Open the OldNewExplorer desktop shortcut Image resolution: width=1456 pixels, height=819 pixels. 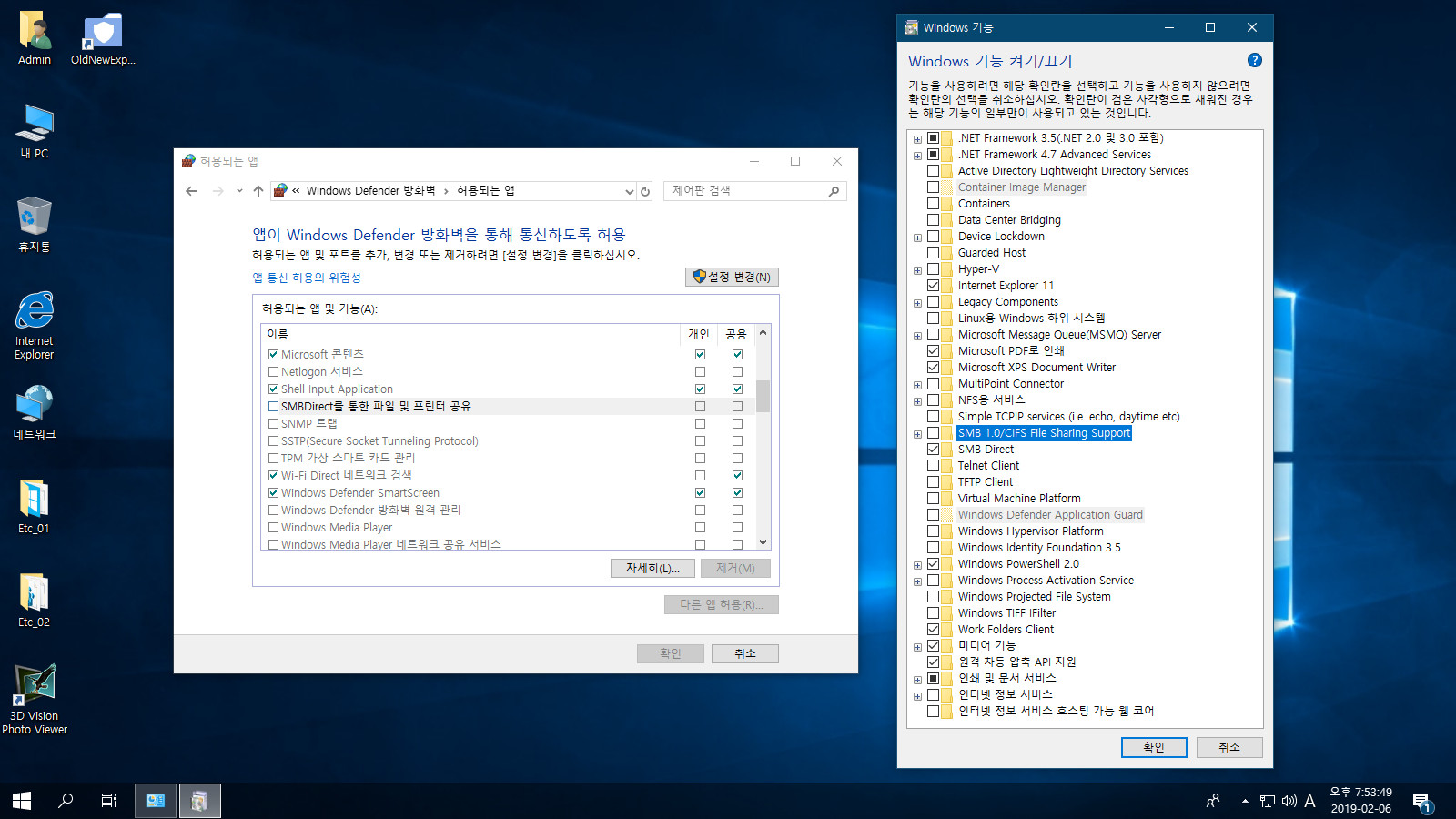pos(103,38)
